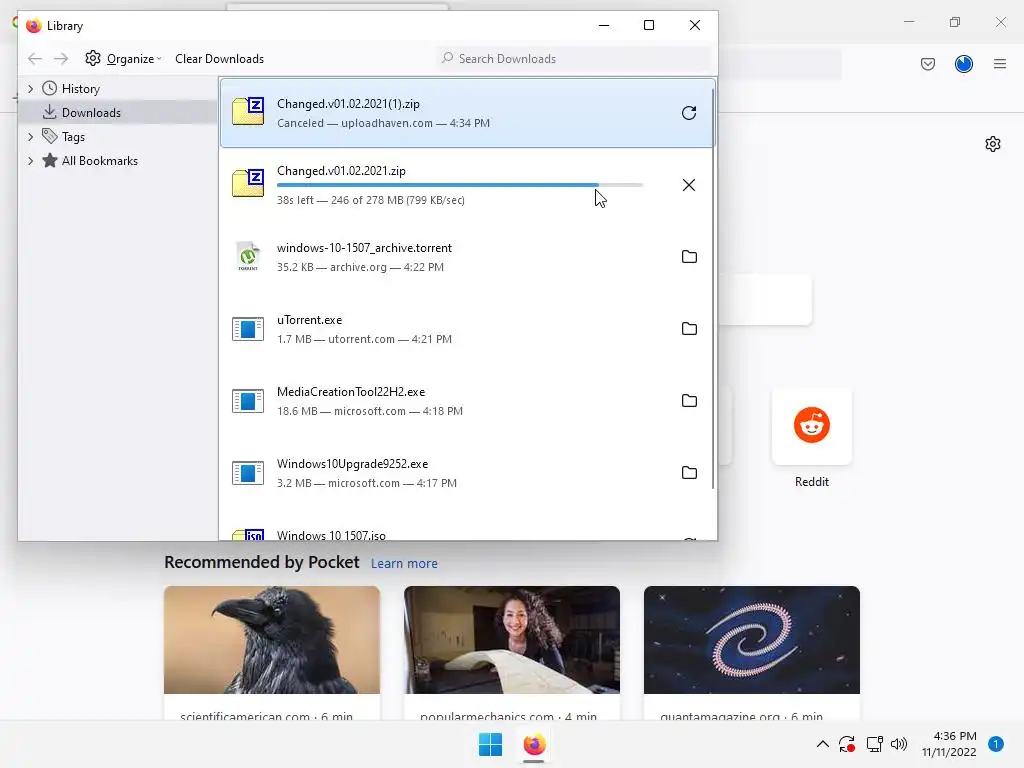This screenshot has height=768, width=1024.
Task: Focus the Search Downloads field
Action: (x=575, y=59)
